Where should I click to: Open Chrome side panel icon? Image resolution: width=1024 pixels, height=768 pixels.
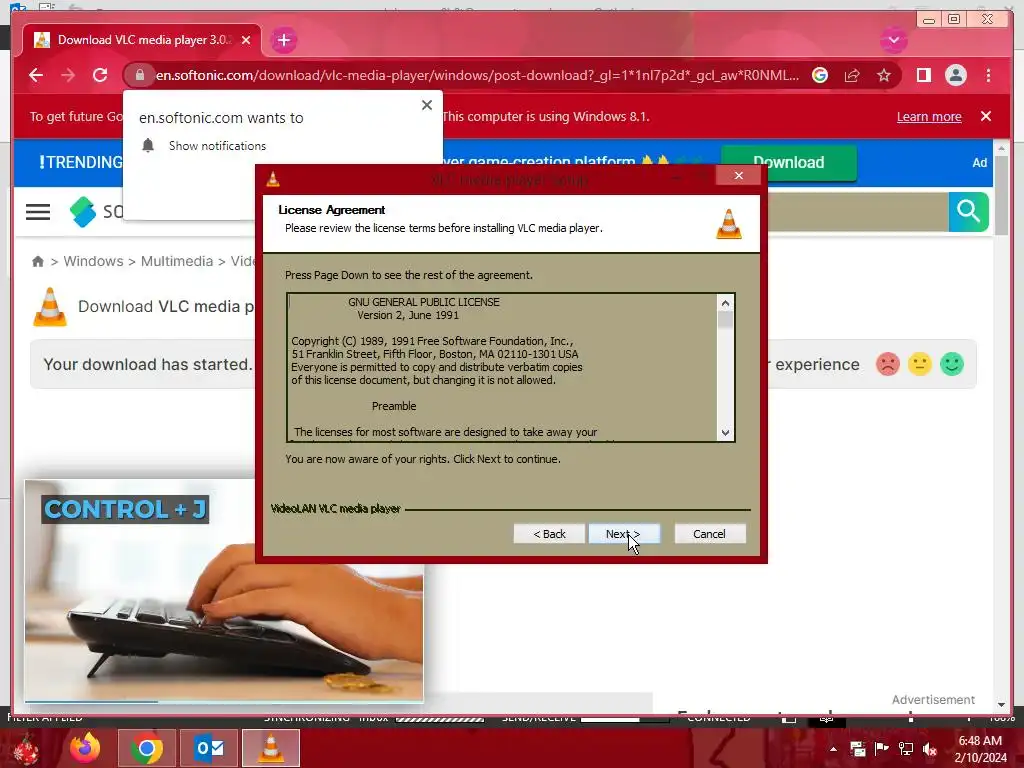point(923,75)
